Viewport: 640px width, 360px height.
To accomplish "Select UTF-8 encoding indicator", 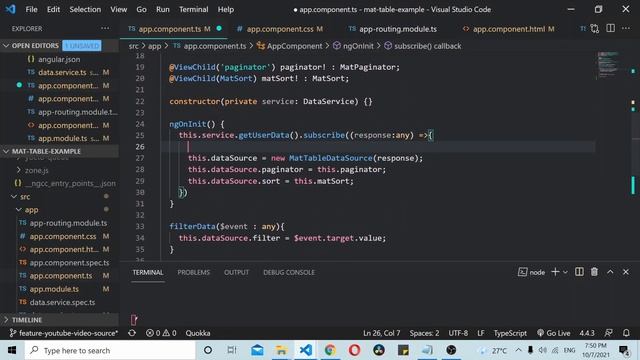I will coord(458,333).
